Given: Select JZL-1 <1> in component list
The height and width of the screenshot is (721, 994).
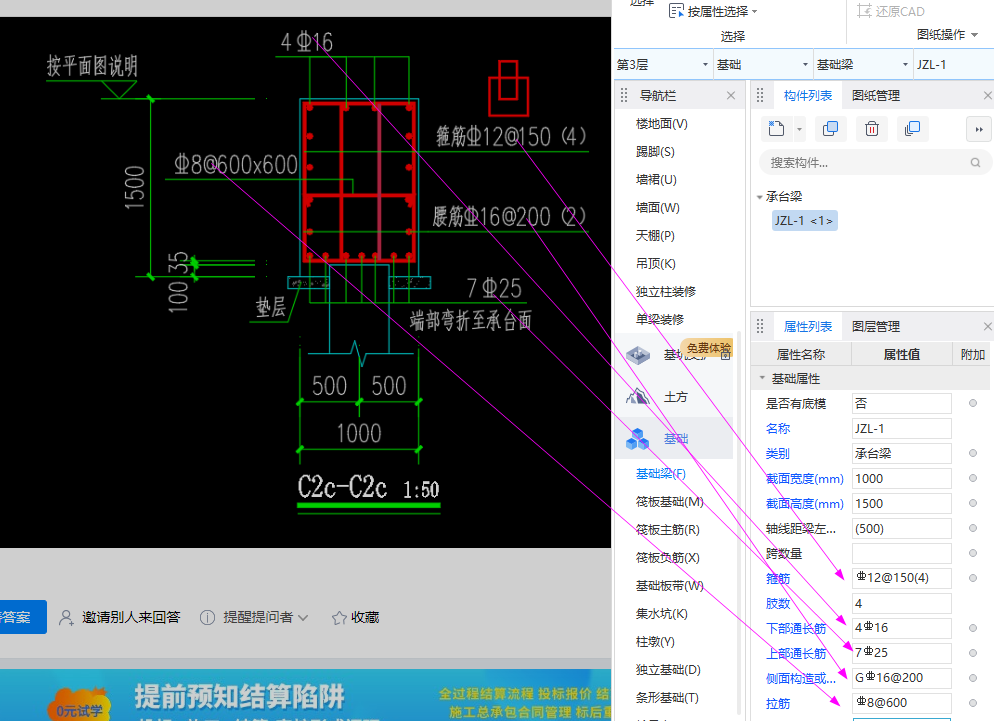Looking at the screenshot, I should click(804, 221).
